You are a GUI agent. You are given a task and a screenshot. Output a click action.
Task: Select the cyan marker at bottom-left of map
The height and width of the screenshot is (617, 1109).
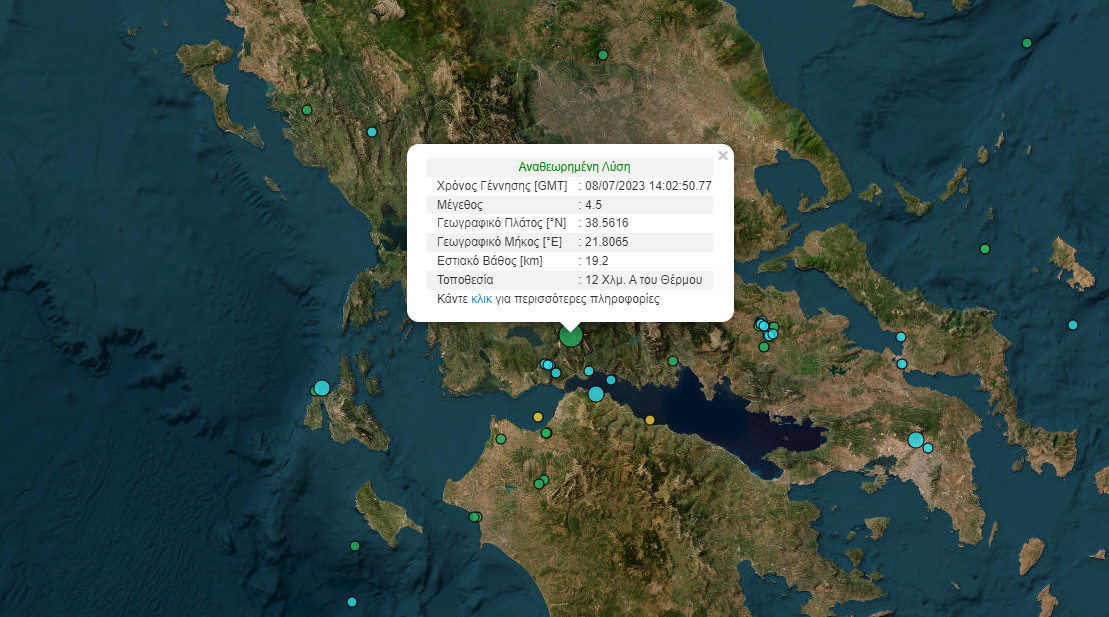coord(351,602)
